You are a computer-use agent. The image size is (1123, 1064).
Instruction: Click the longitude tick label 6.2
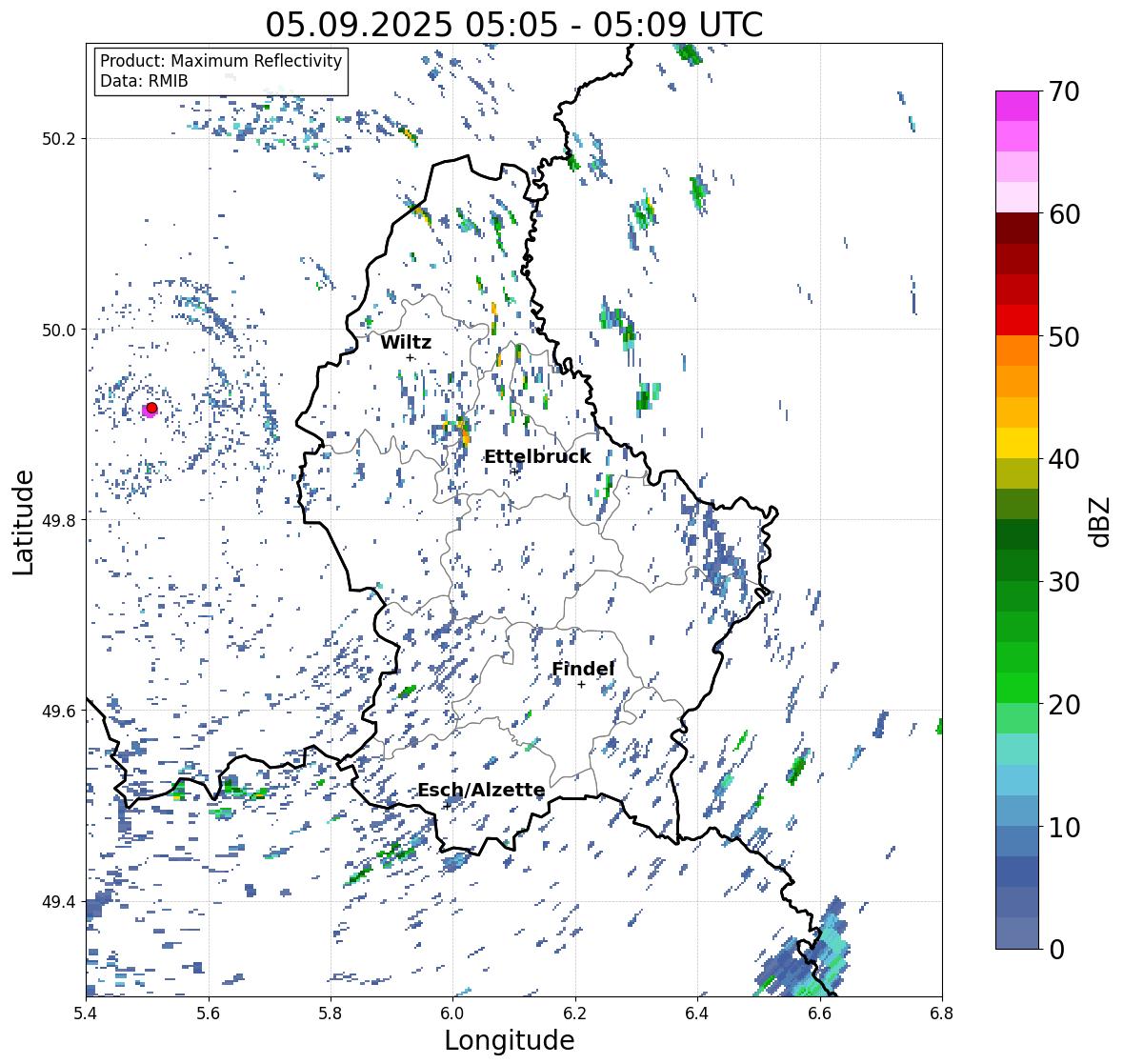575,1013
